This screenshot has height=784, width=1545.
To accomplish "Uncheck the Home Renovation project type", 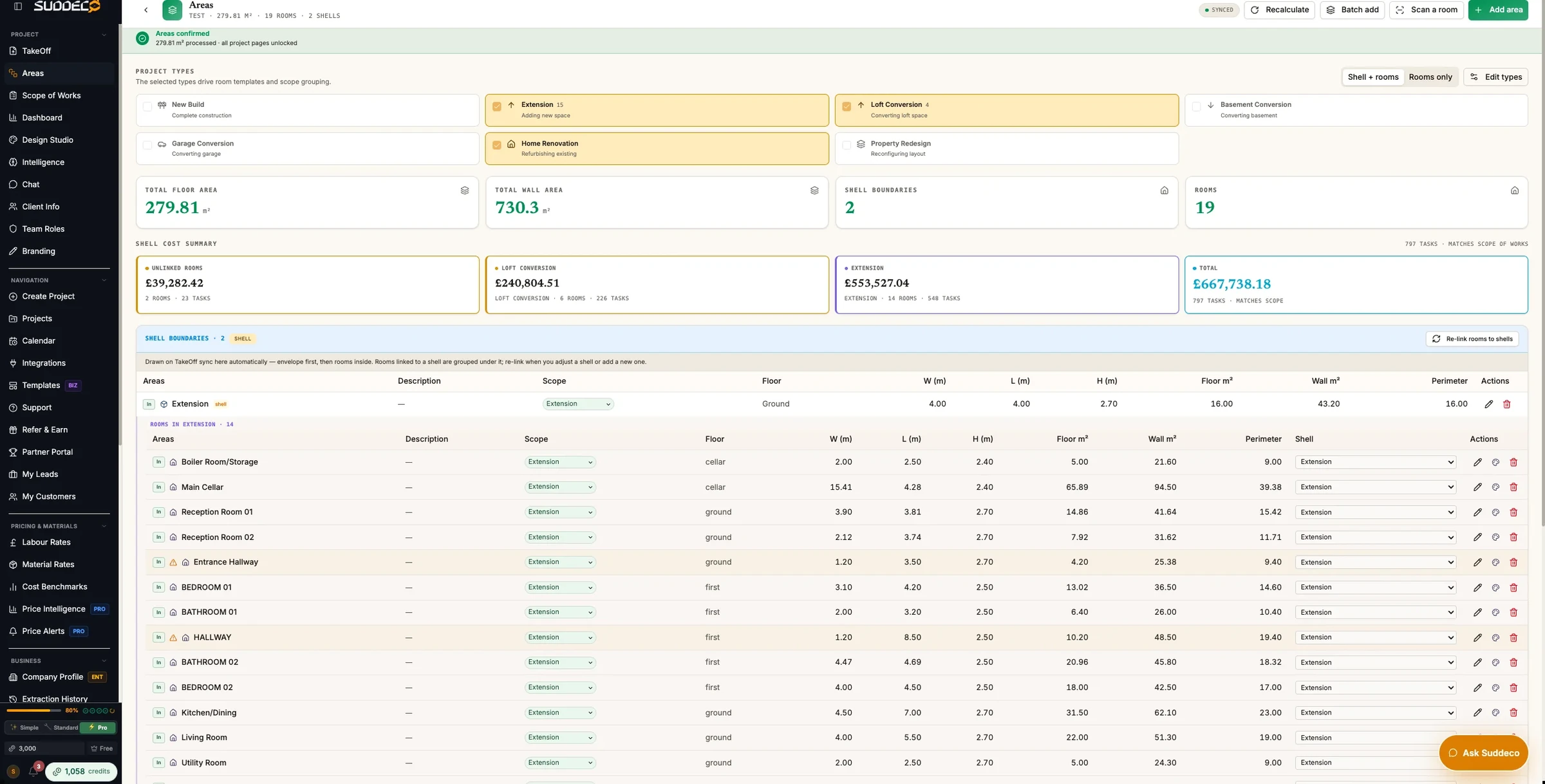I will click(497, 145).
